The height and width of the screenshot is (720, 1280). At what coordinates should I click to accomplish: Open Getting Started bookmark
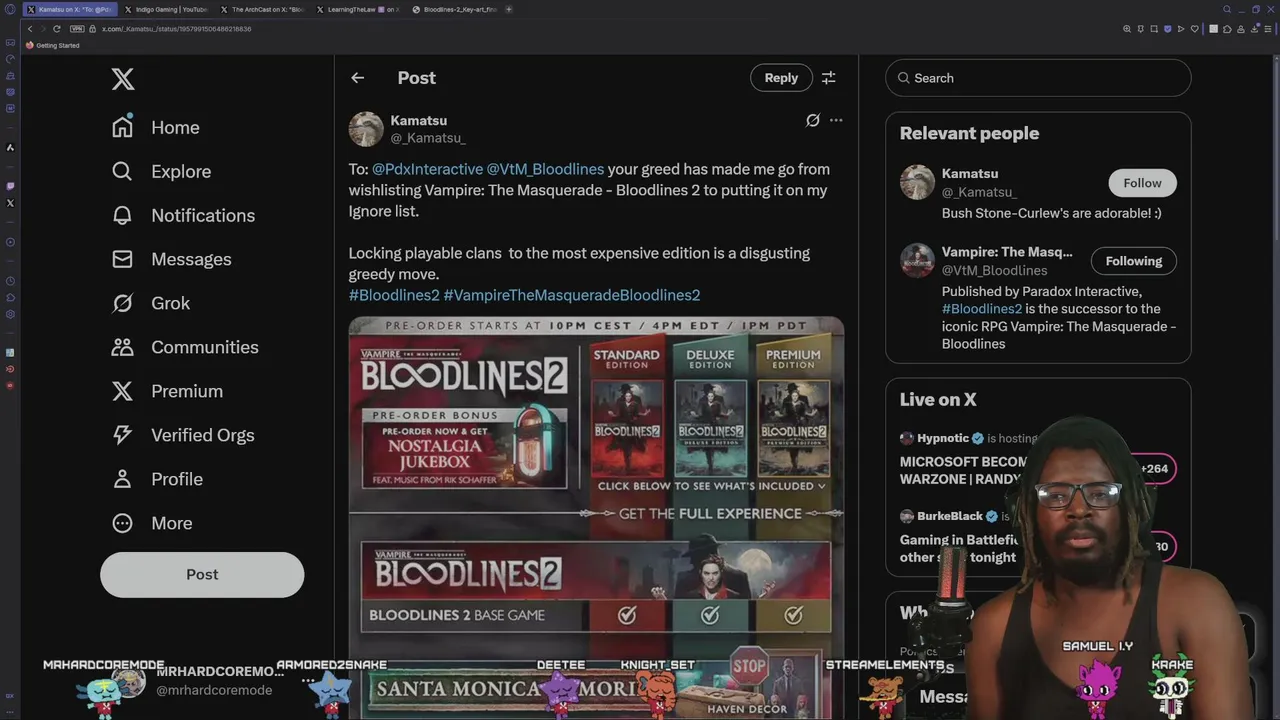tap(52, 45)
